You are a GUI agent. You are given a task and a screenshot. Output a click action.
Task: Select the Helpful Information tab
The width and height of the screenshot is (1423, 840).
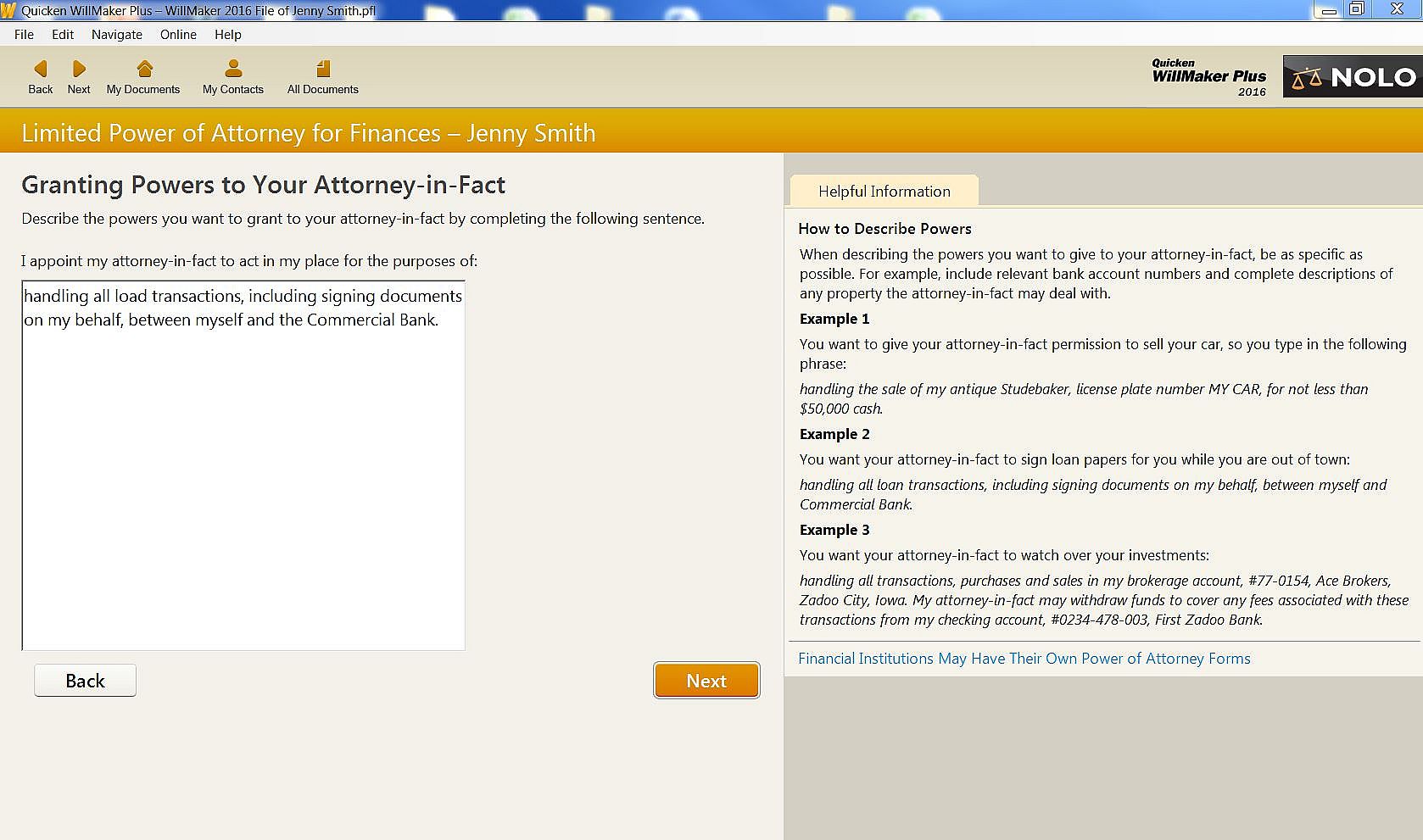pyautogui.click(x=884, y=192)
